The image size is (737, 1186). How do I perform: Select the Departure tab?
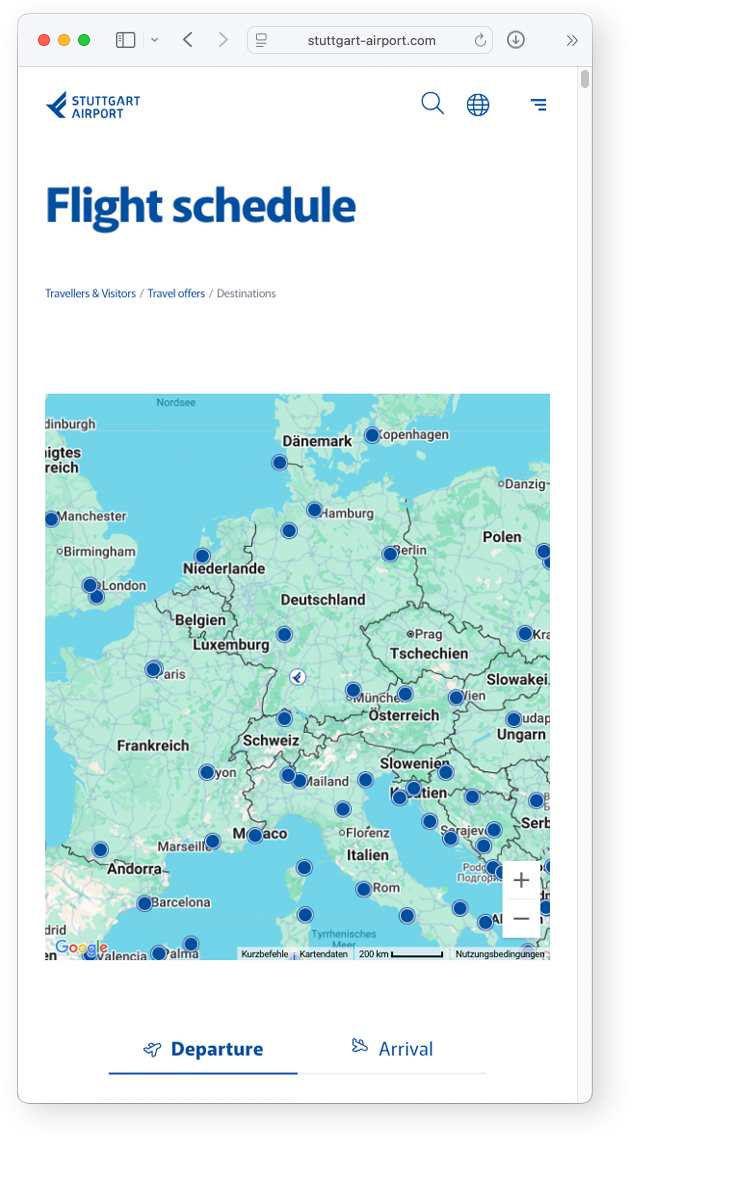pyautogui.click(x=203, y=1049)
